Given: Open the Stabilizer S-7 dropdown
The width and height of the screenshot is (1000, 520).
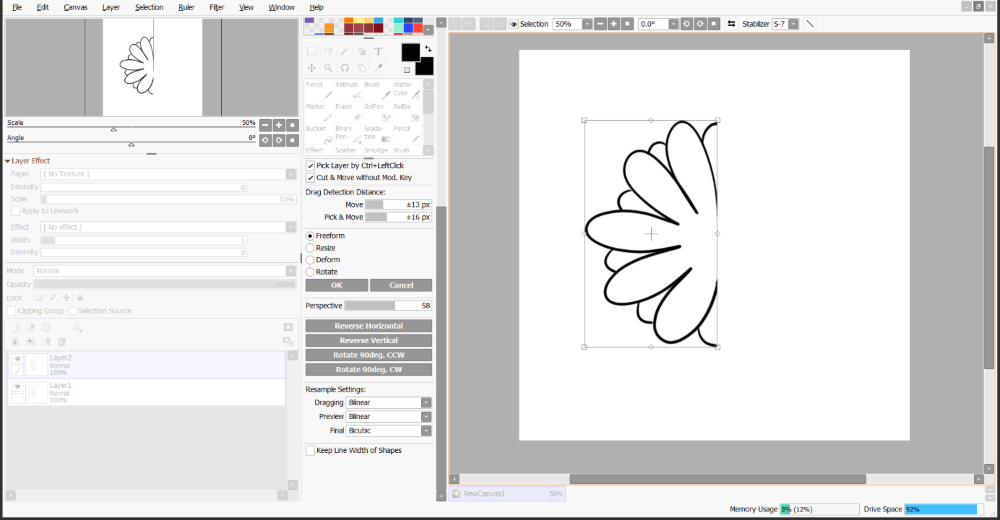Looking at the screenshot, I should click(785, 24).
